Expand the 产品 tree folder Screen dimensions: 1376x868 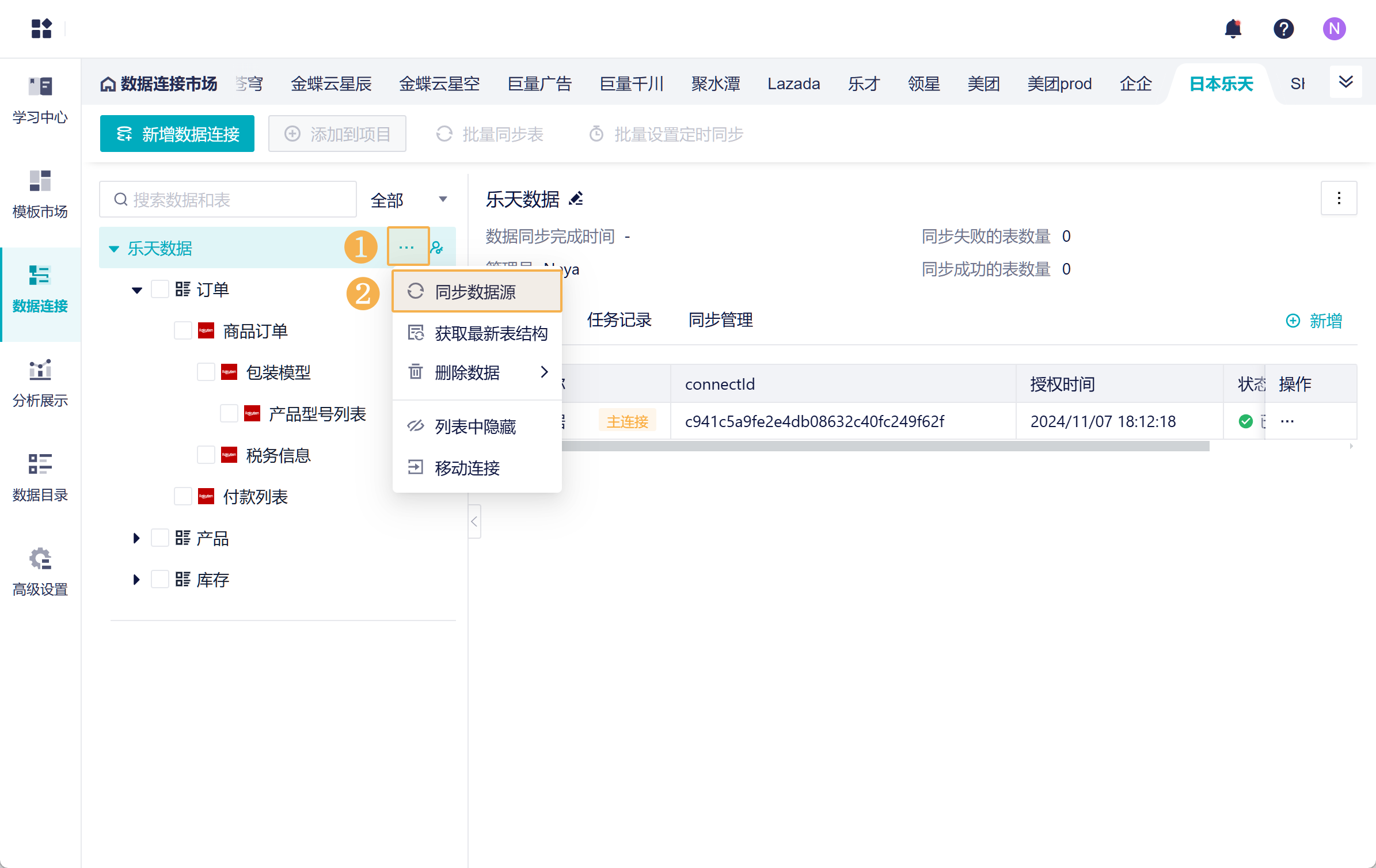[136, 538]
